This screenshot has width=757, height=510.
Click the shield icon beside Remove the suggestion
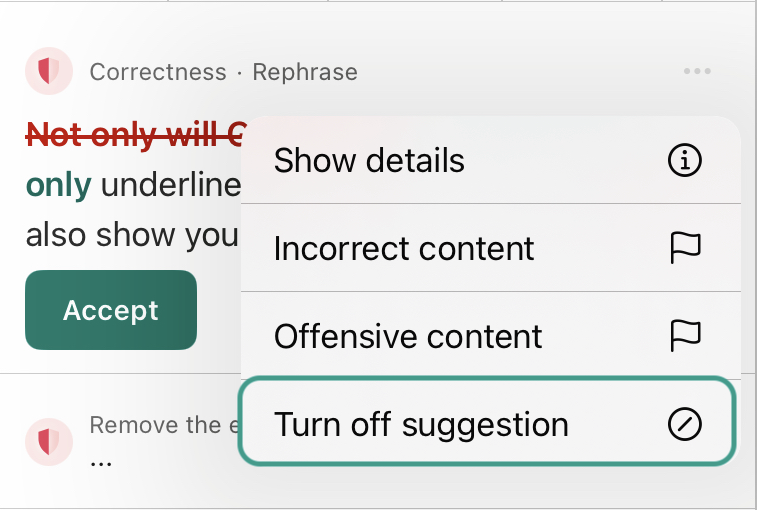point(49,442)
